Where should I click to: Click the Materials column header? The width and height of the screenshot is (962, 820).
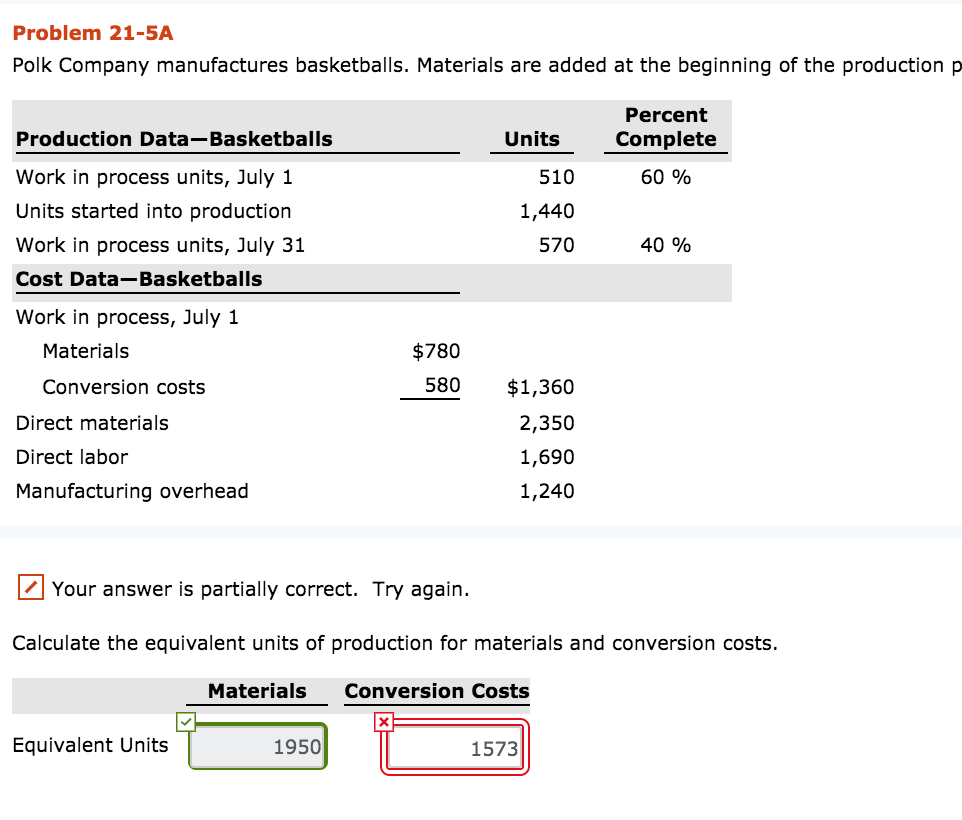click(x=256, y=691)
